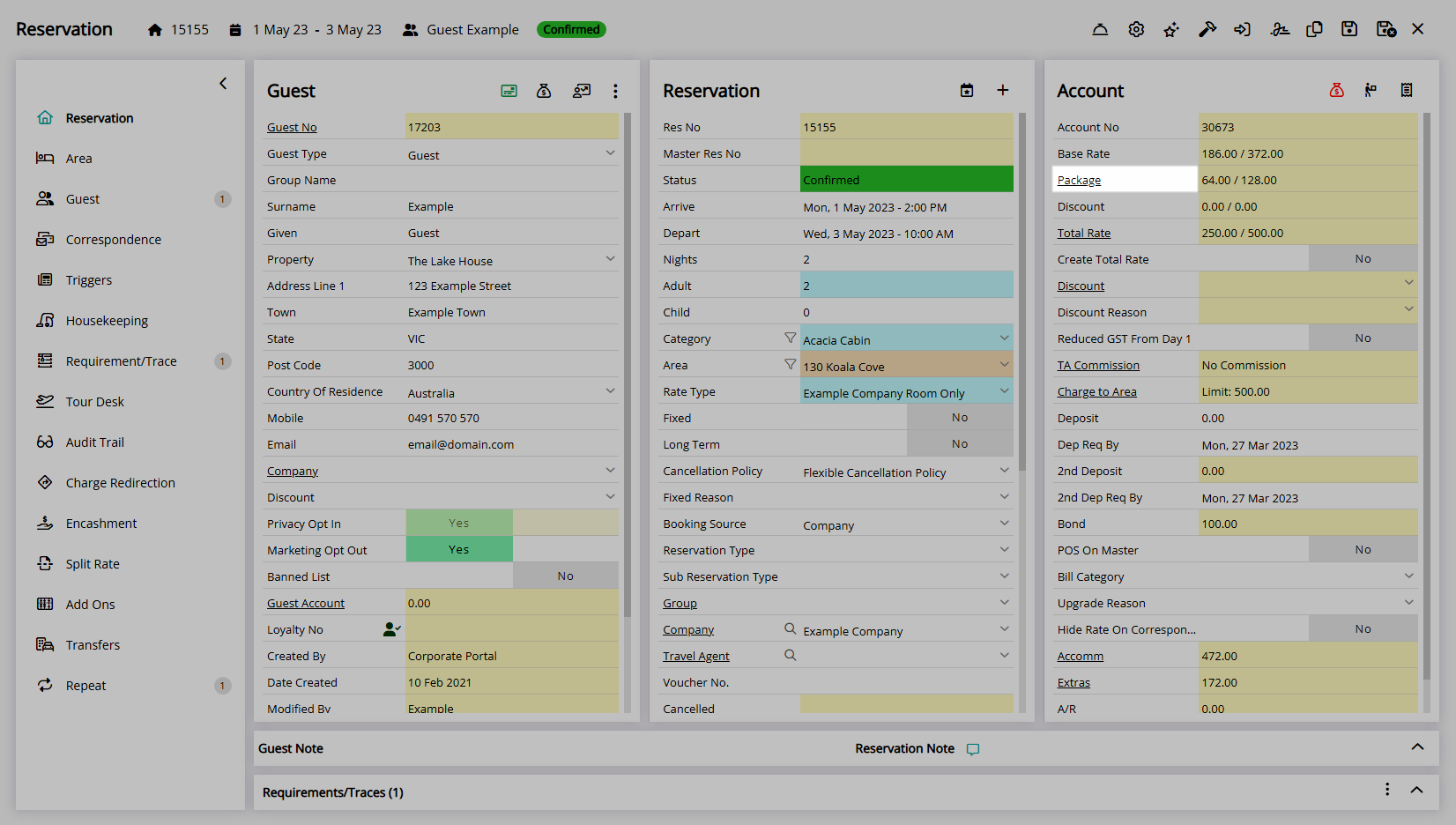Image resolution: width=1456 pixels, height=825 pixels.
Task: Open the settings gear icon in top toolbar
Action: point(1136,29)
